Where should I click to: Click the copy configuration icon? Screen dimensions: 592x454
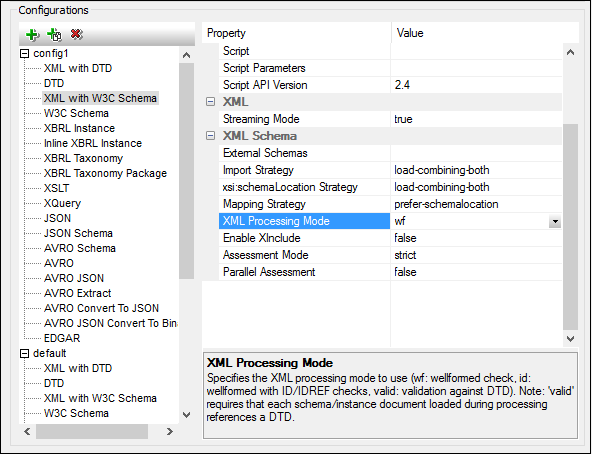[x=54, y=35]
